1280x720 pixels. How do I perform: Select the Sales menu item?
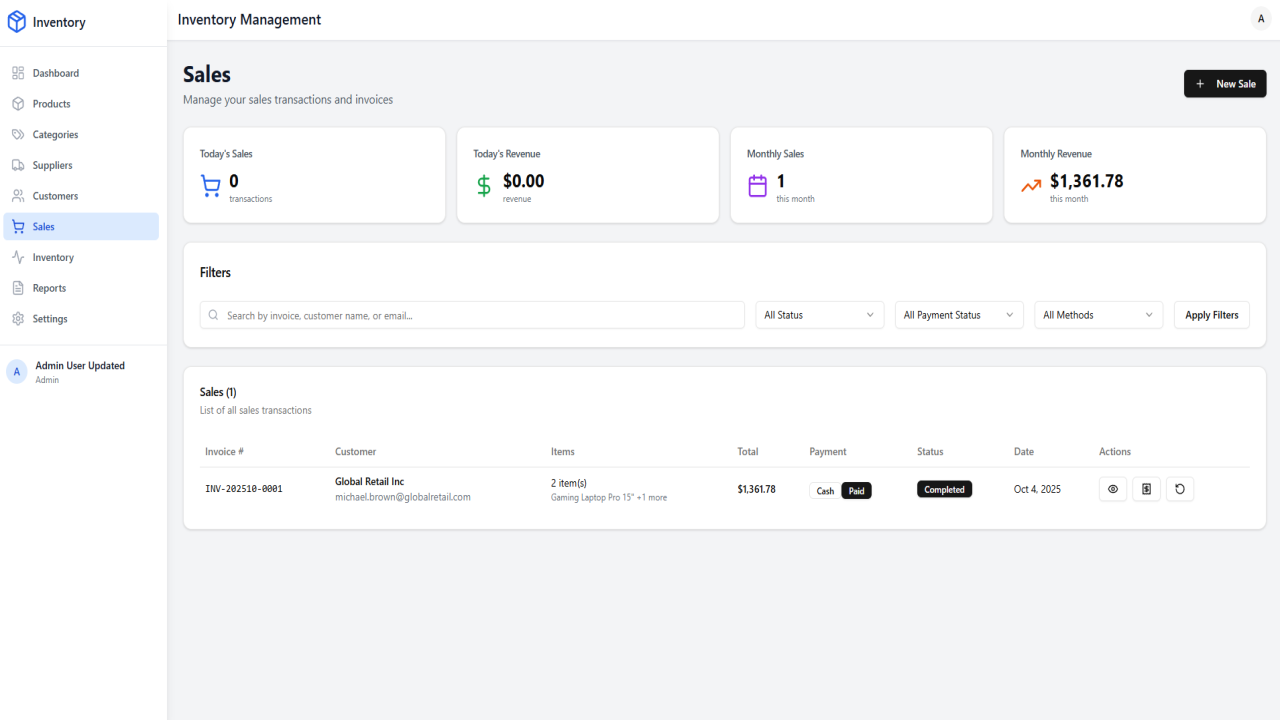pyautogui.click(x=81, y=227)
